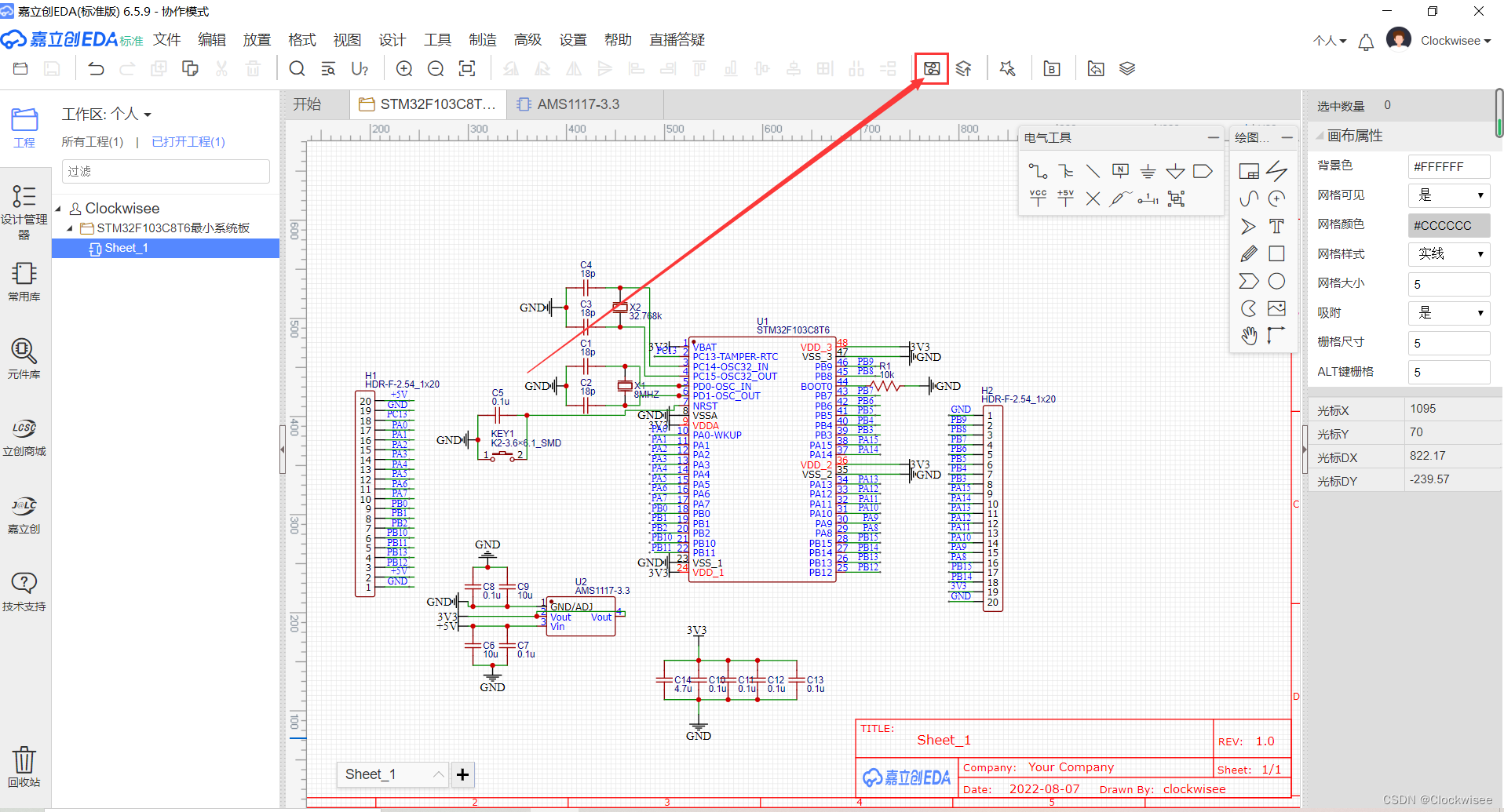Select the set canvas origin tool
Screen dimensions: 1504x812
[1277, 336]
